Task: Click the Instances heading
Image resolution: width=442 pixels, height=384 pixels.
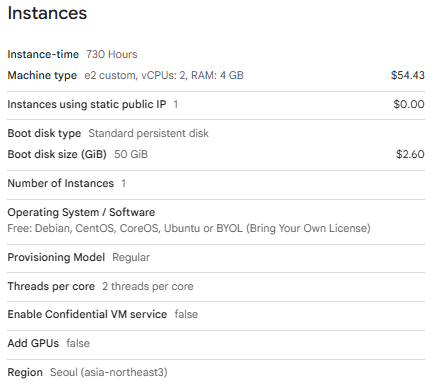Action: 47,13
